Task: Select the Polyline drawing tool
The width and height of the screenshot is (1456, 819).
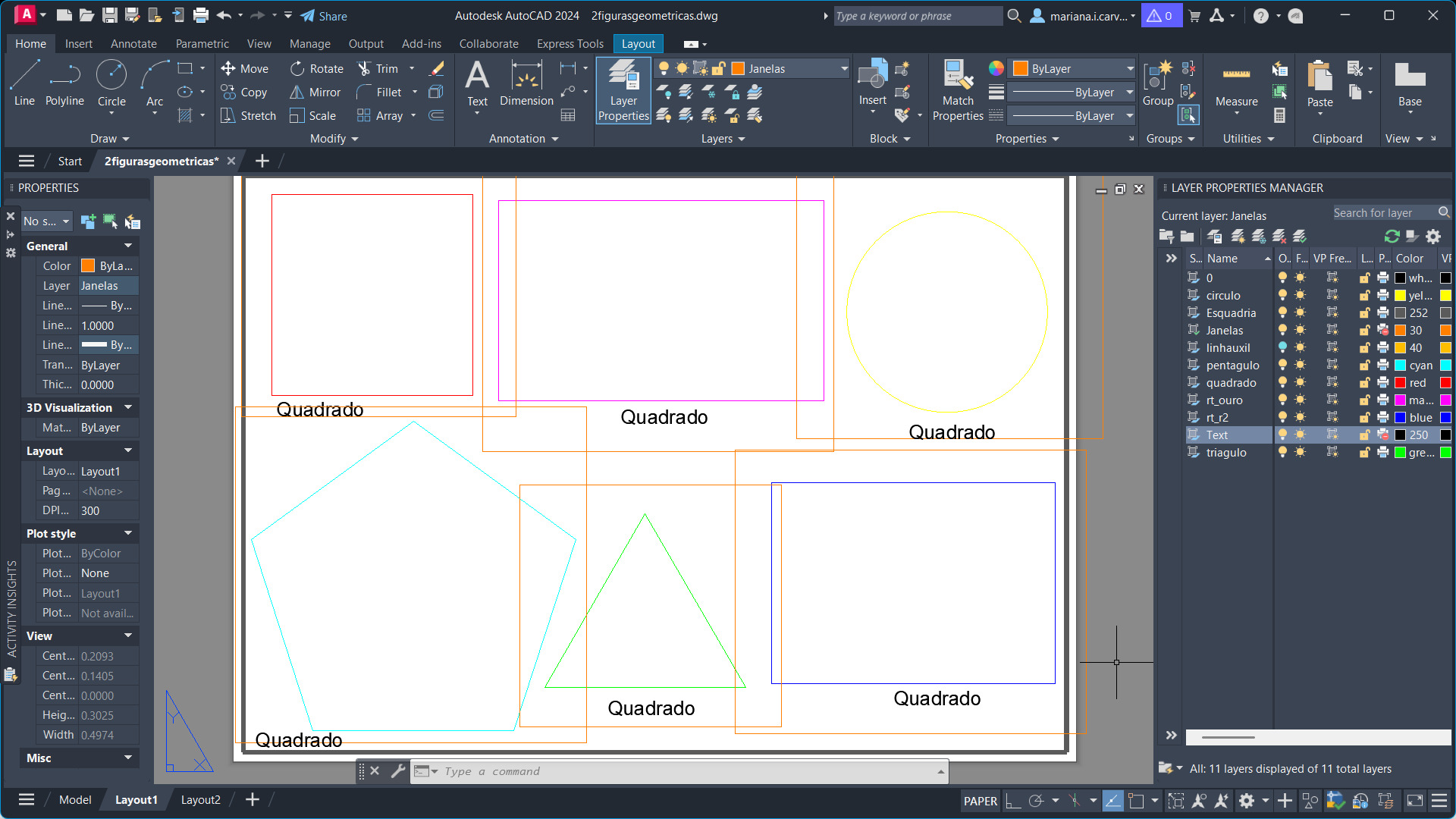Action: click(x=64, y=83)
